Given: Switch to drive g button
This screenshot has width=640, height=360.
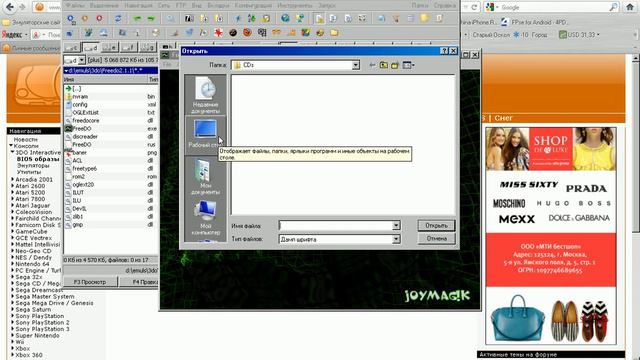Looking at the screenshot, I should click(148, 48).
